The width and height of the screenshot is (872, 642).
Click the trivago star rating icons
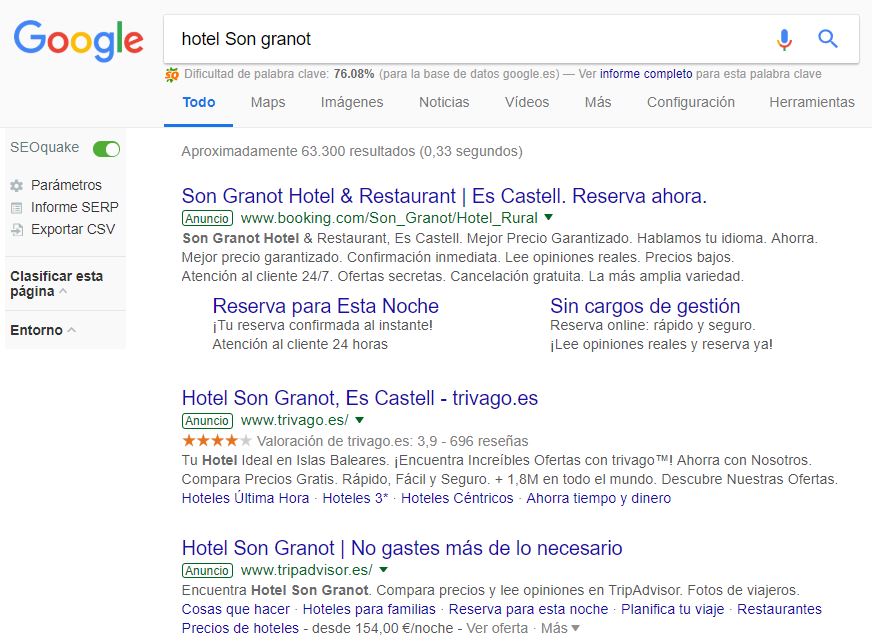216,441
